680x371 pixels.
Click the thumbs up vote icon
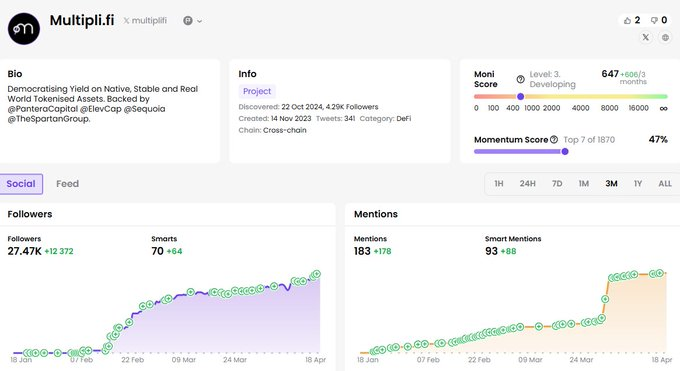(x=627, y=20)
